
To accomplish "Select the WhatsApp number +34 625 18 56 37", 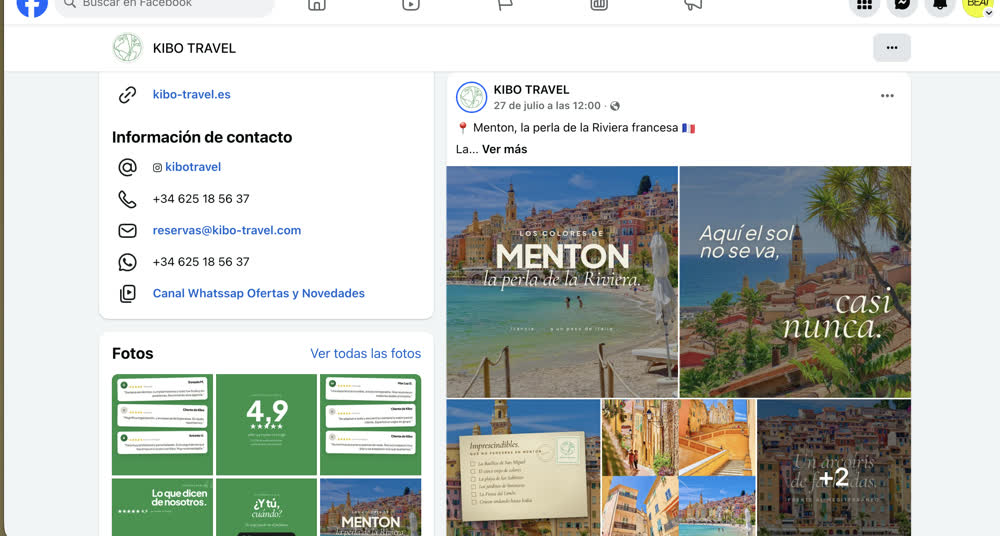I will 201,262.
